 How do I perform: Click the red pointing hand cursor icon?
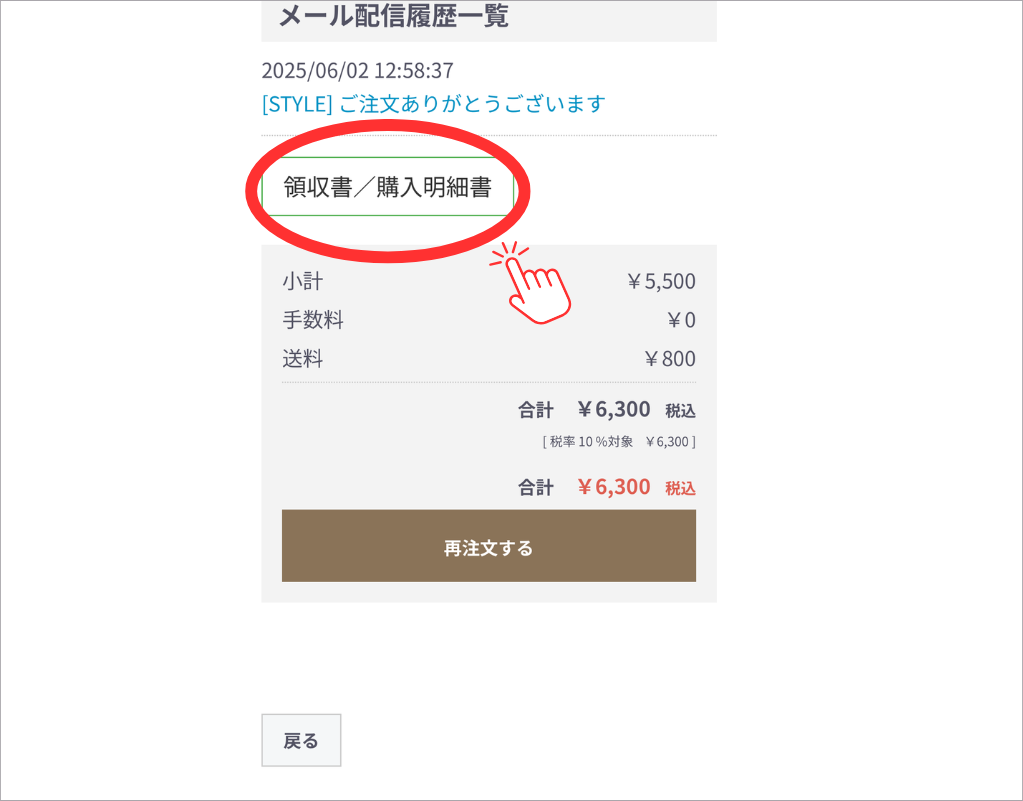tap(531, 283)
